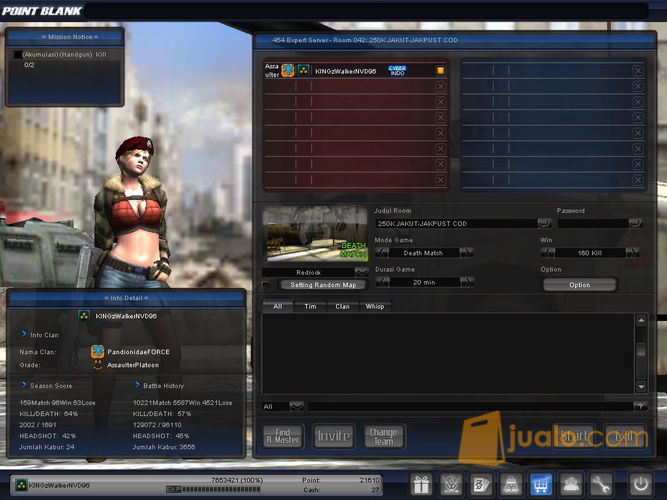
Task: Switch to the Clan chat tab
Action: (x=342, y=306)
